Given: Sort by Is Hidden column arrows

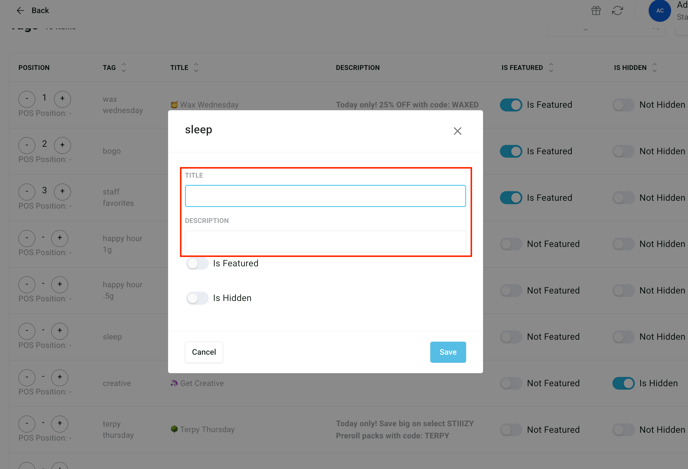Looking at the screenshot, I should pos(655,68).
